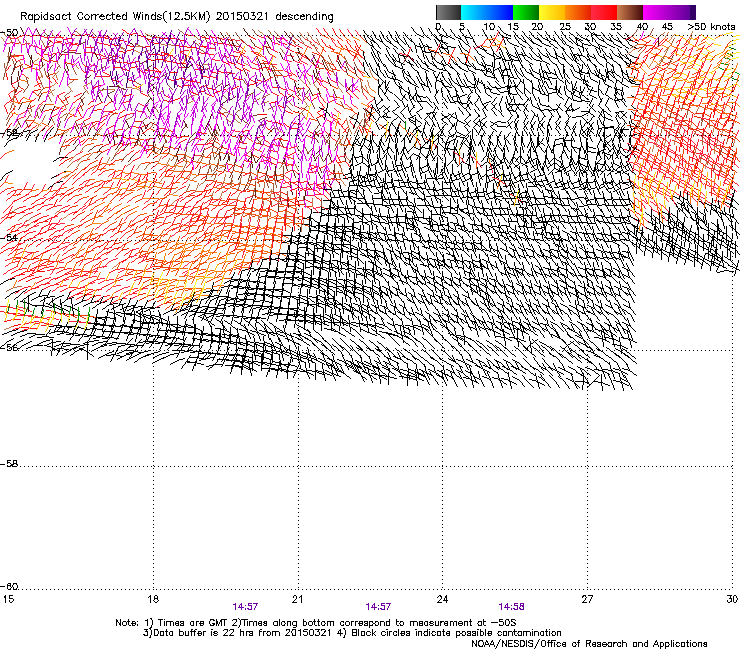This screenshot has width=740, height=650.
Task: Click the purple '14:58' time stamp
Action: click(x=512, y=607)
